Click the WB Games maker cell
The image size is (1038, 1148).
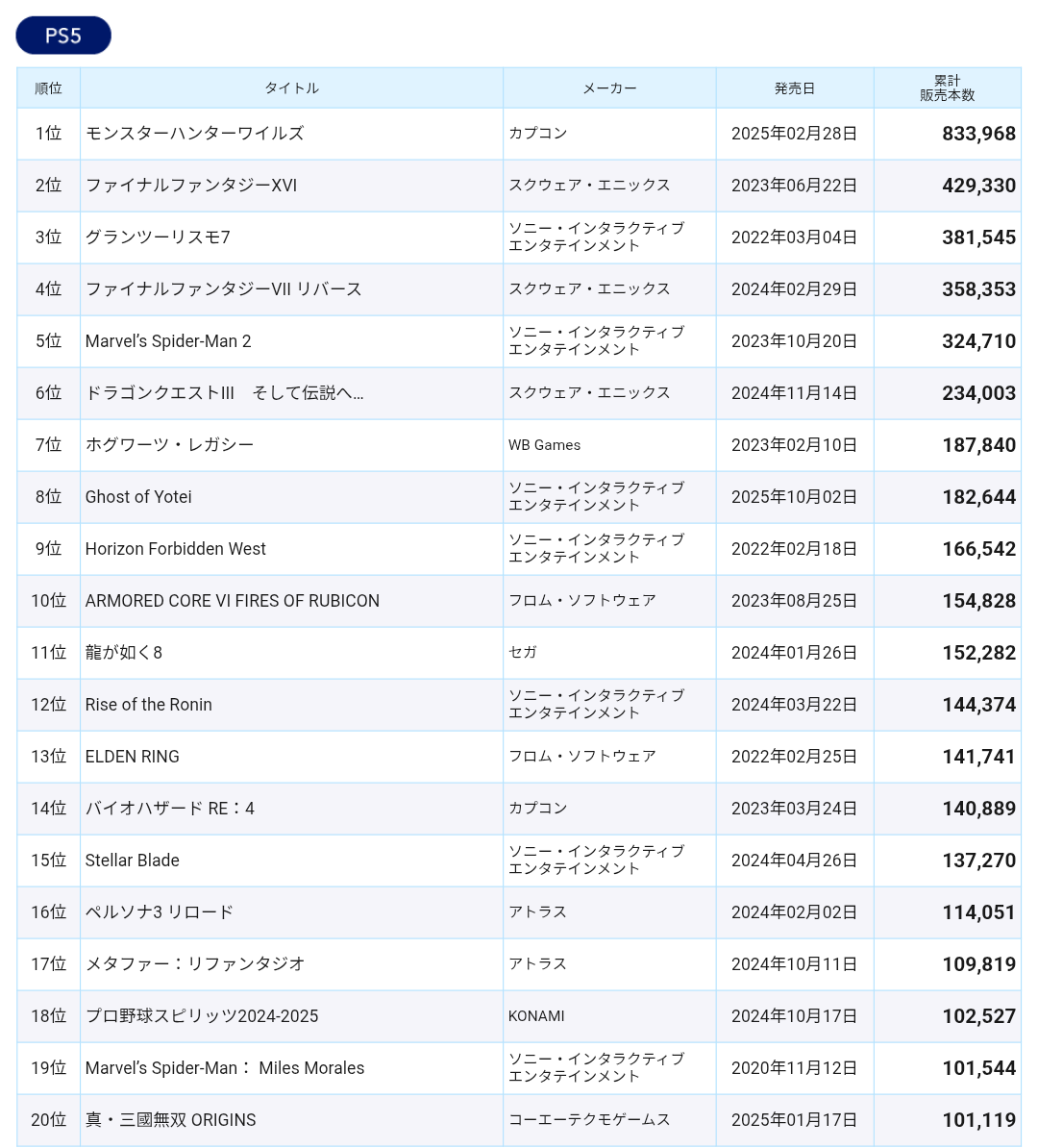coord(544,445)
